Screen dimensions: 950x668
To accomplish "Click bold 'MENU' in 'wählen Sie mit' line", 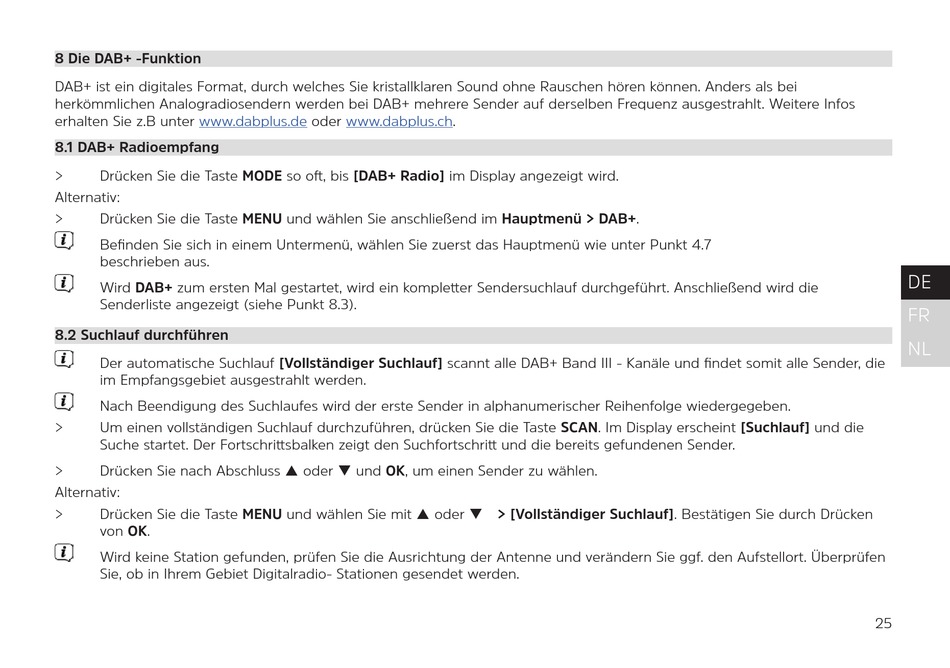I will pos(262,514).
